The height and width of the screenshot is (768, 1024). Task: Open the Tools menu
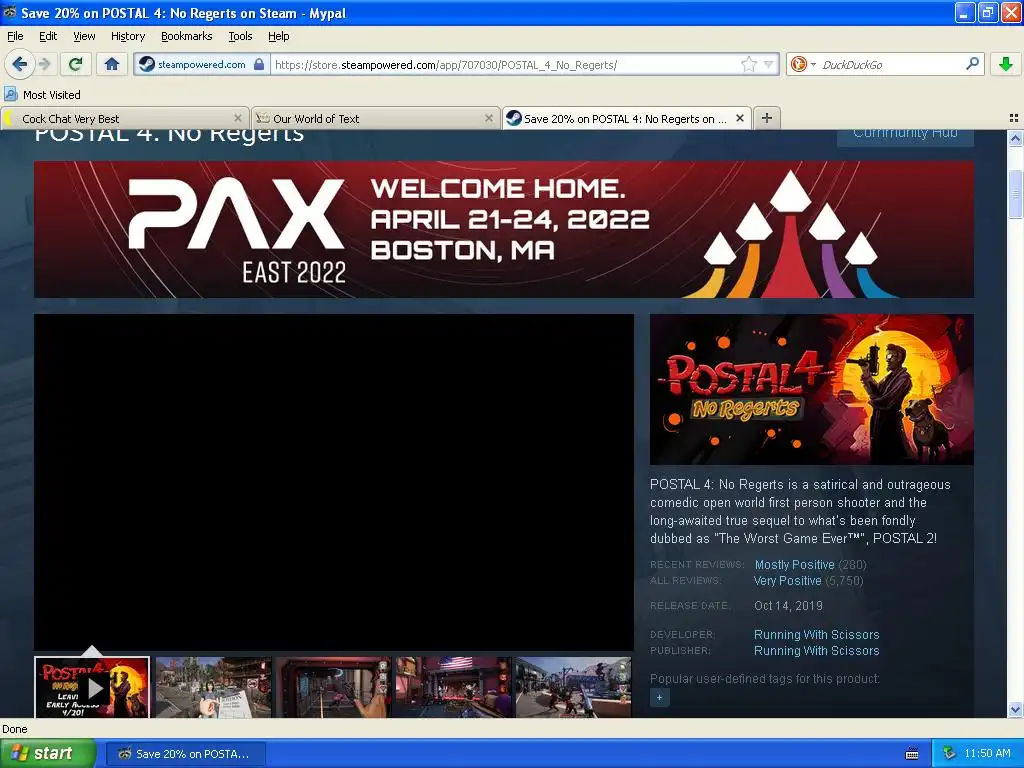point(240,36)
